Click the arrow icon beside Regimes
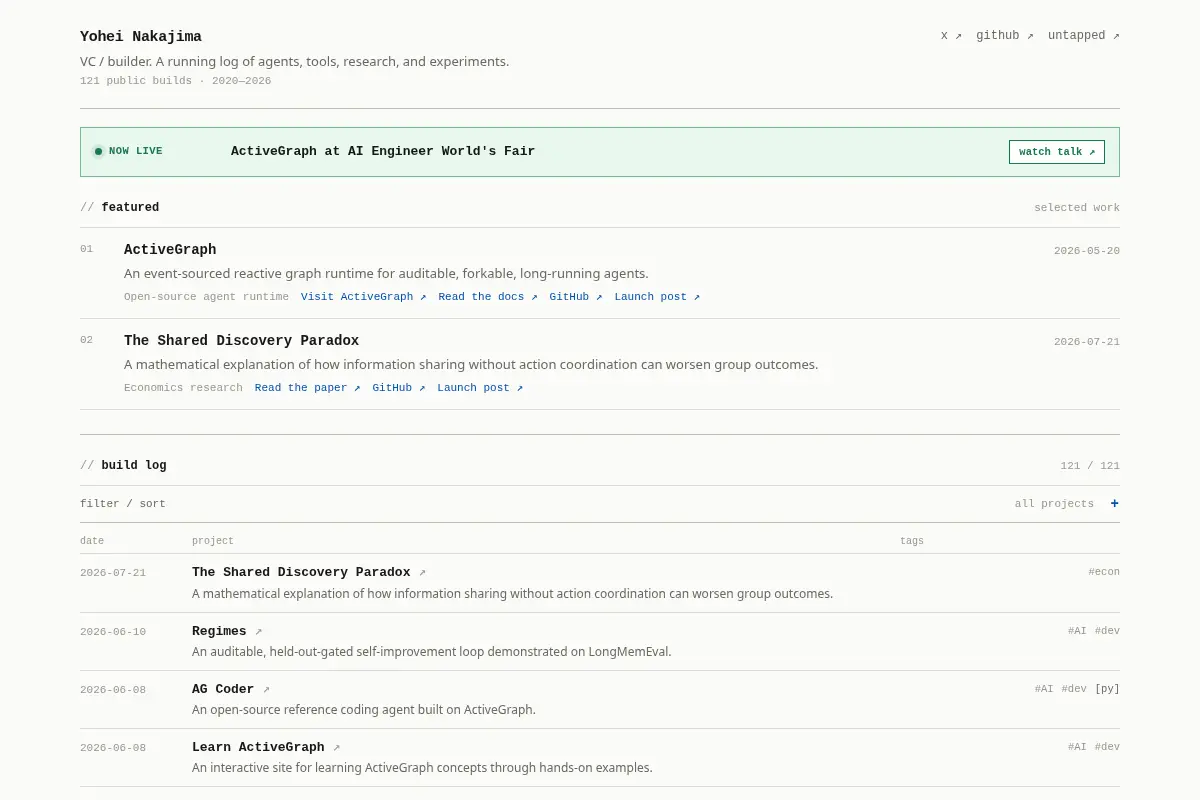 258,632
